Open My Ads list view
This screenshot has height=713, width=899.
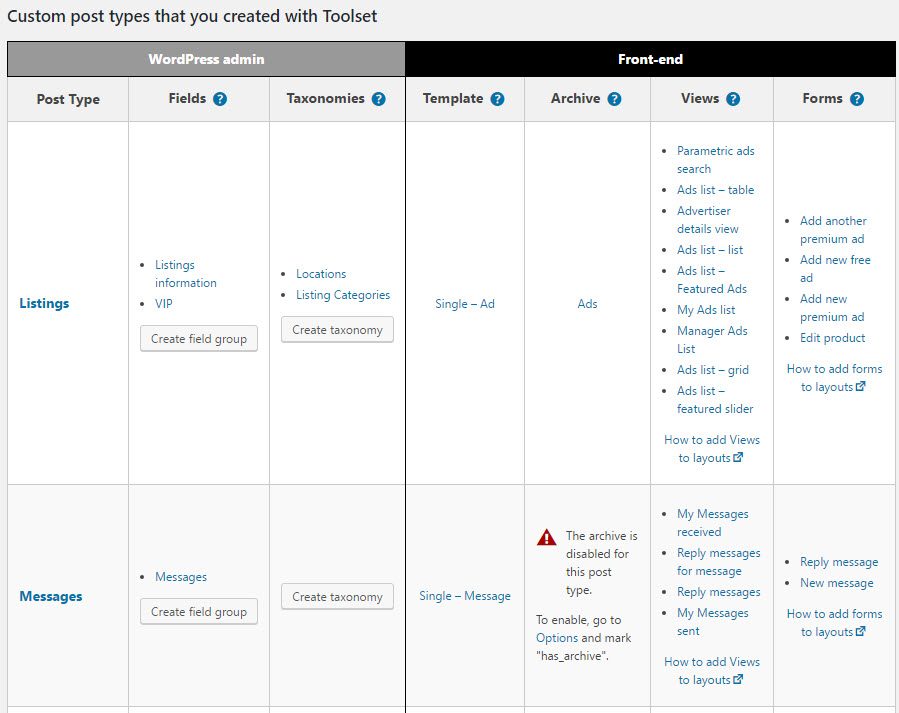point(706,310)
